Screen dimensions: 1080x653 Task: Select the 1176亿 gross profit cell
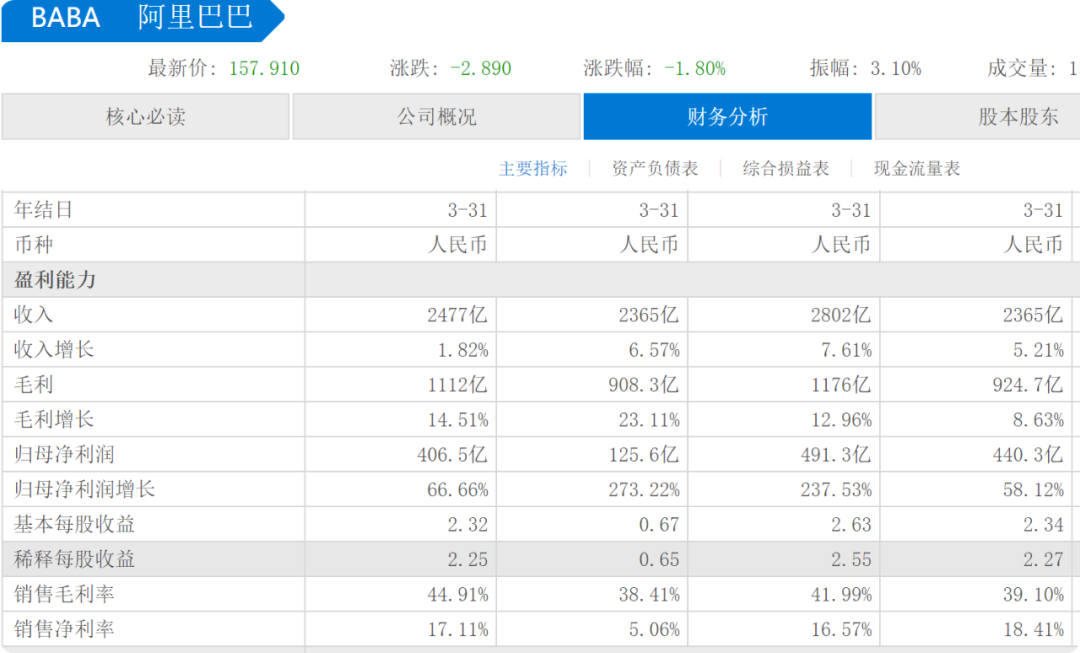click(x=840, y=385)
